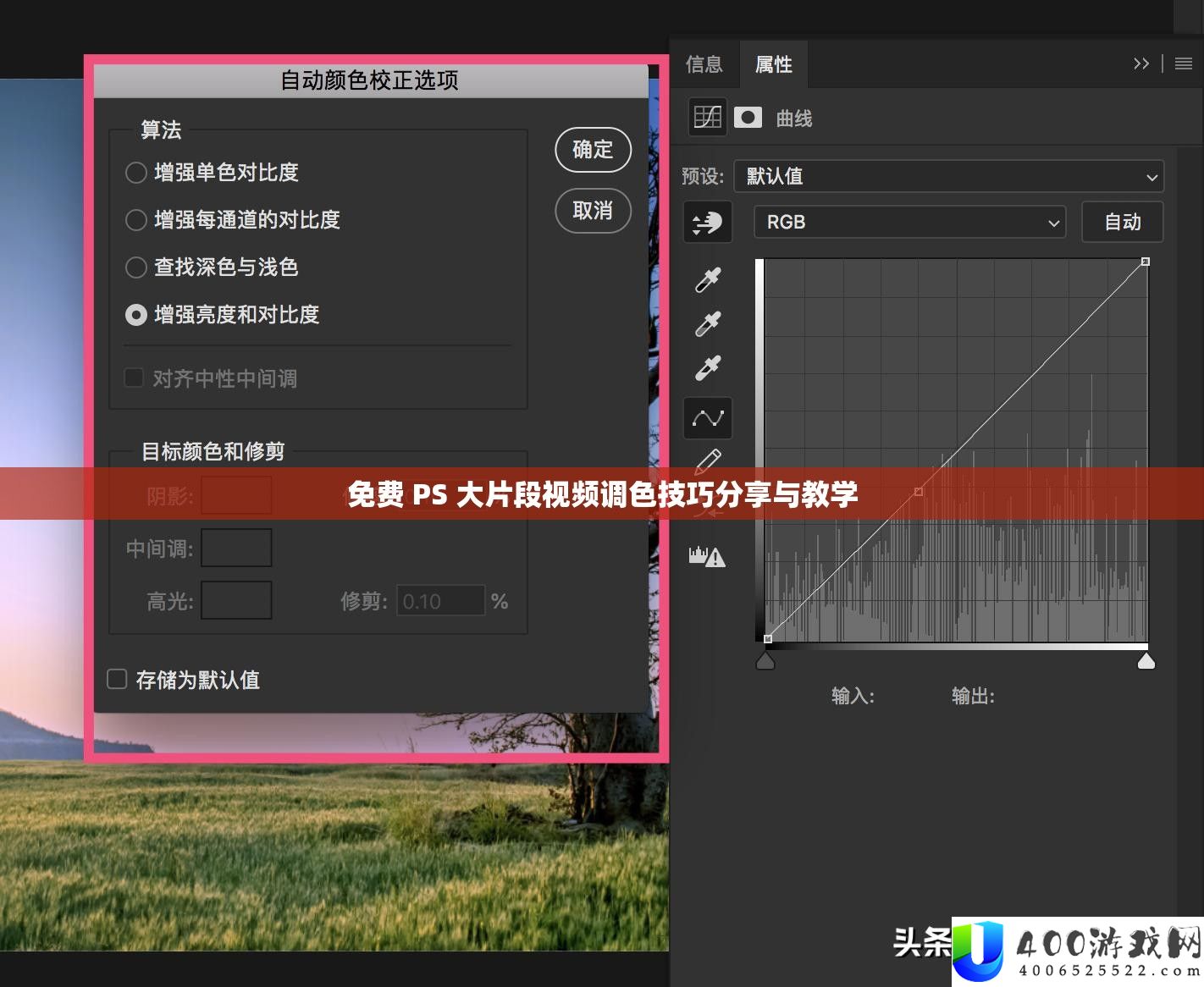1204x987 pixels.
Task: Select the black point eyedropper
Action: point(708,279)
